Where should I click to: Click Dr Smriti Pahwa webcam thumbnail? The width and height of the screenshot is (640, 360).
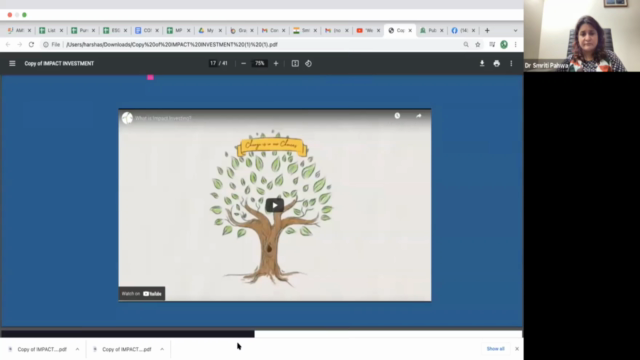582,36
